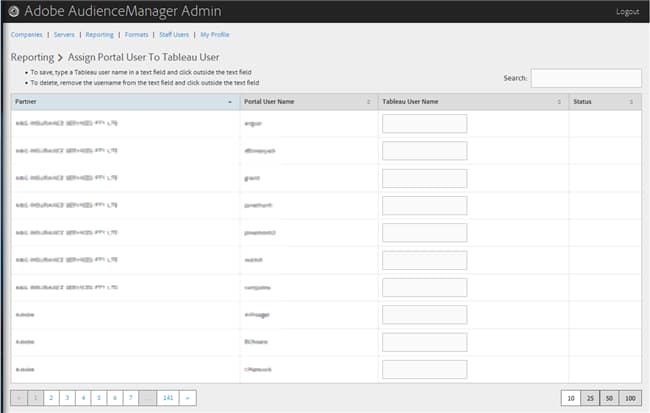650x413 pixels.
Task: Click Tableau User Name field in eighth row
Action: [x=424, y=315]
